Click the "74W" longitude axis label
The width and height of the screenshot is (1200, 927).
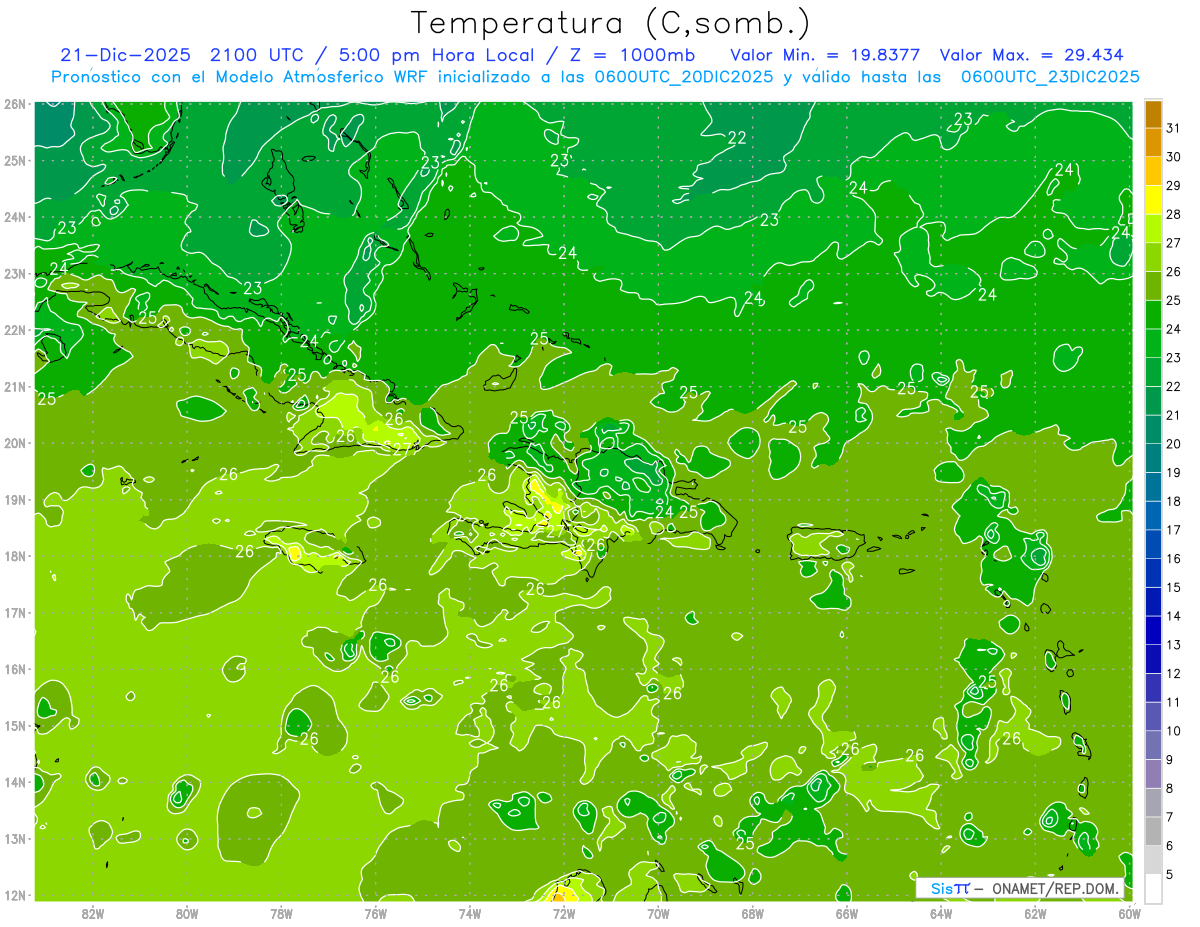tap(470, 913)
